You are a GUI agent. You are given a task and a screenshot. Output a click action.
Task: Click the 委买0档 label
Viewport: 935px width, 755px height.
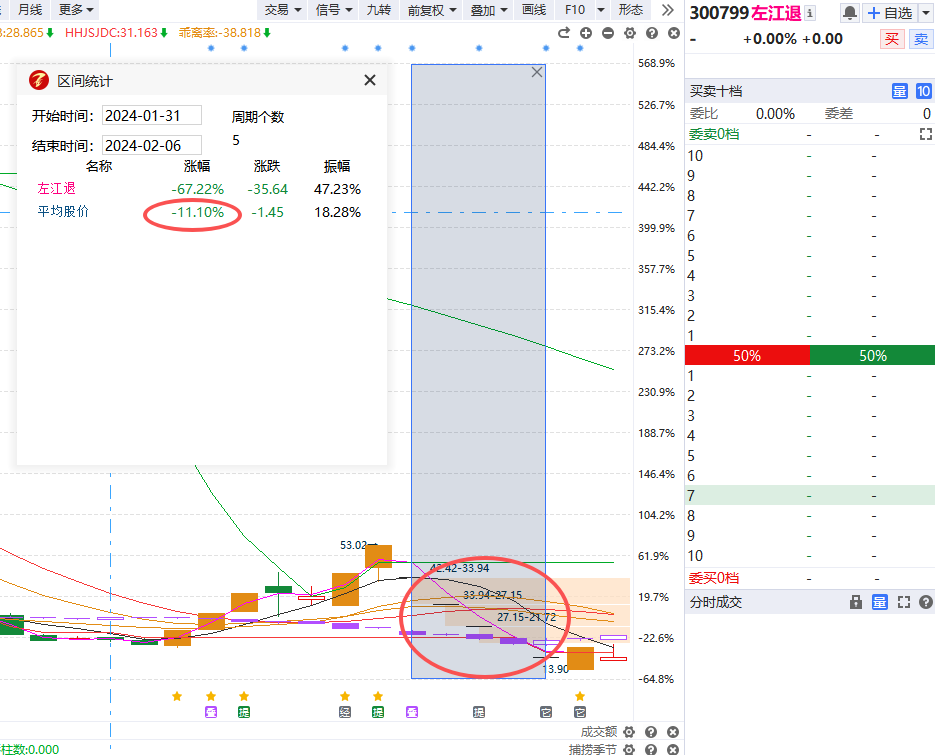pos(714,578)
